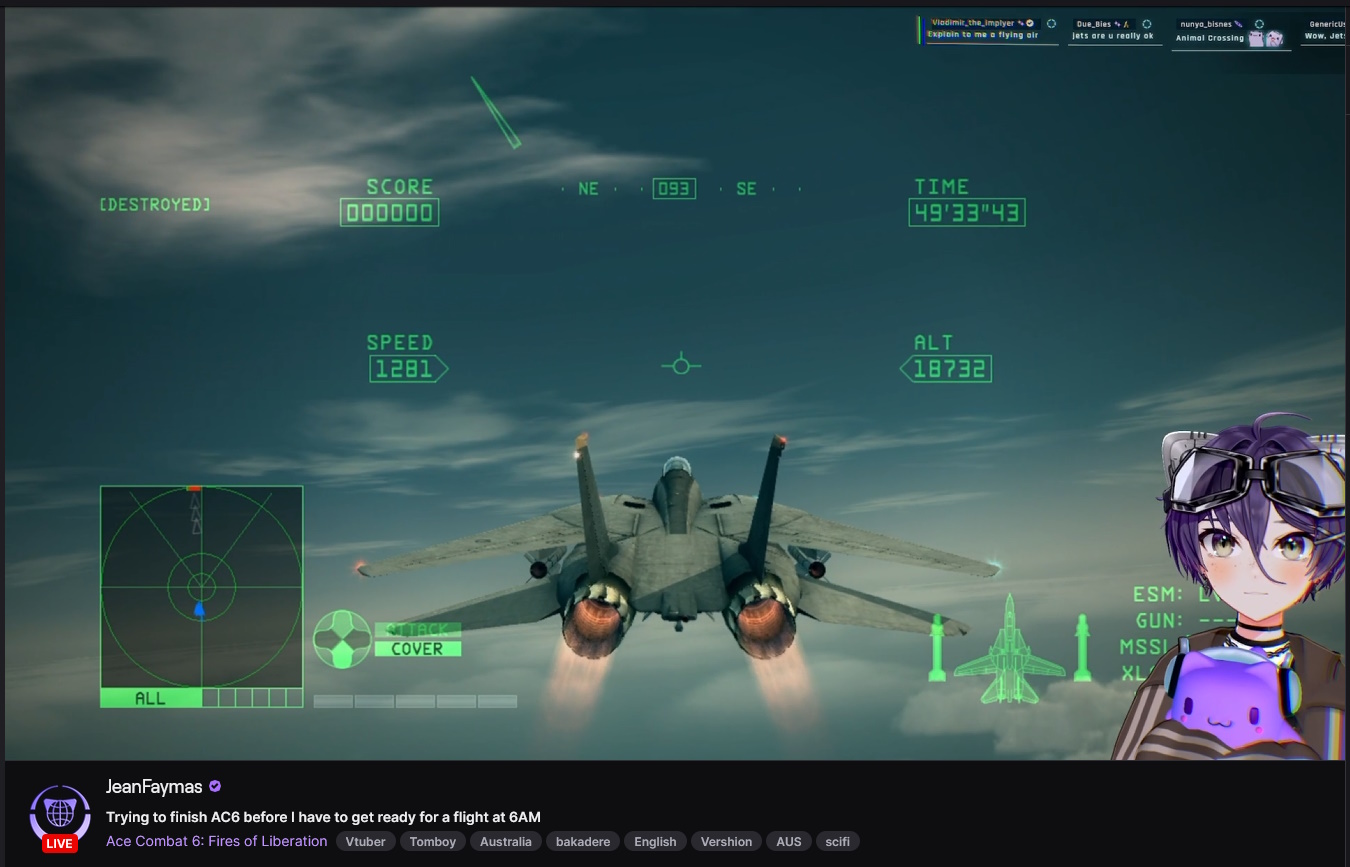1350x867 pixels.
Task: Click the ATTACK wingman command
Action: (418, 630)
